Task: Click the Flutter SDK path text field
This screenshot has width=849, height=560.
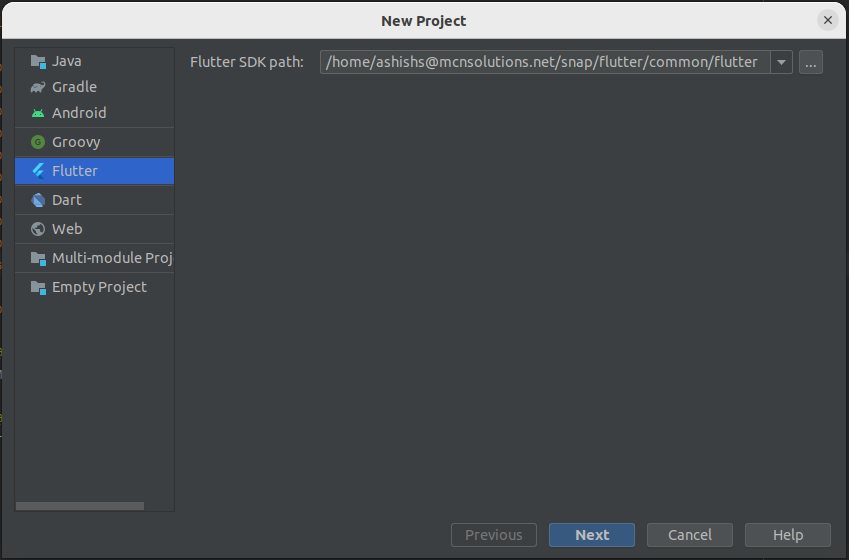Action: (543, 62)
